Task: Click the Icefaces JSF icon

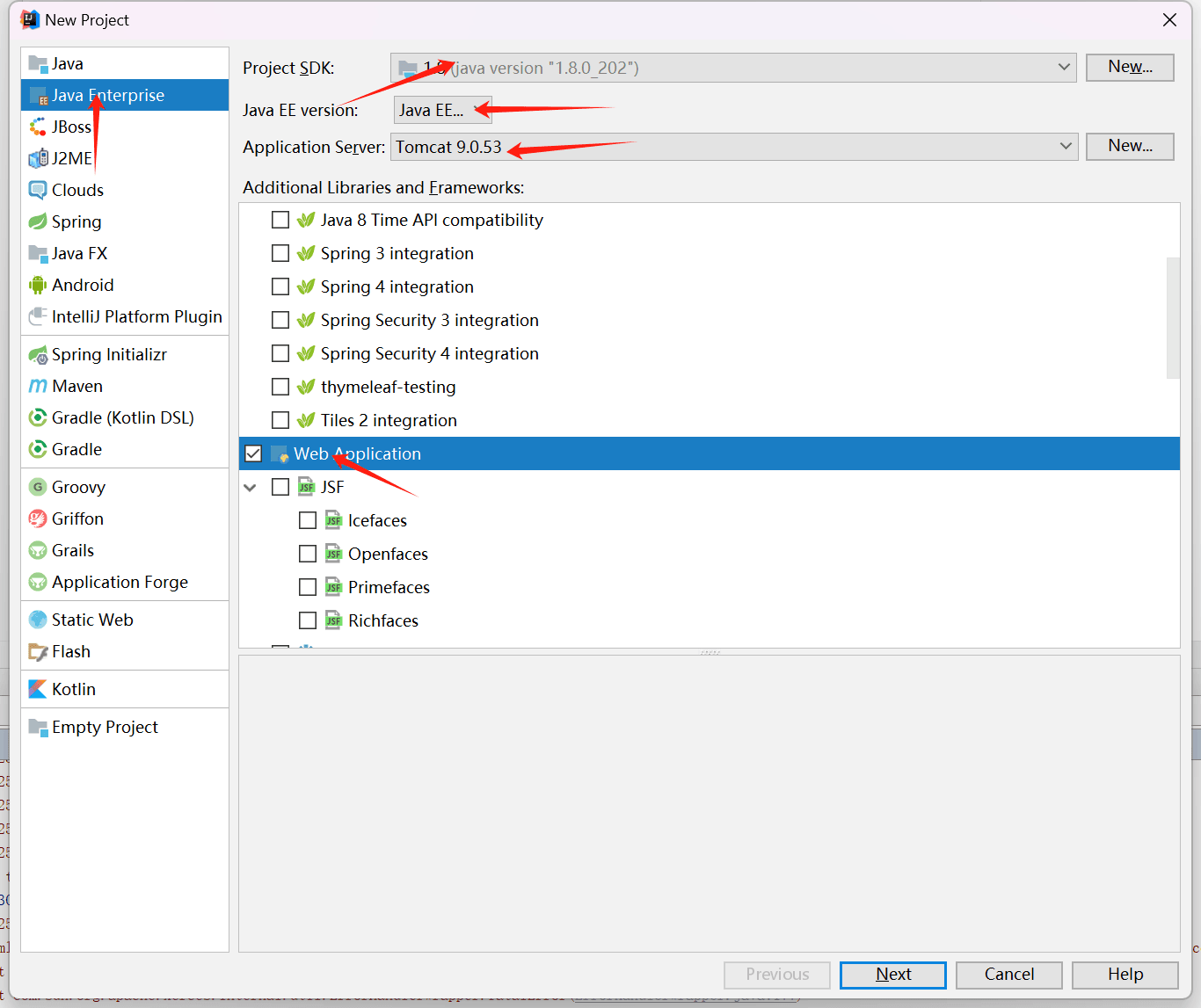Action: pyautogui.click(x=333, y=520)
